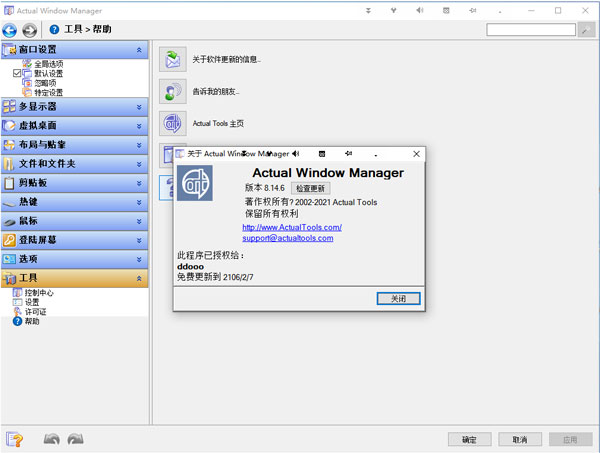The height and width of the screenshot is (453, 600).
Task: Click Actual Tools 主页 text link
Action: click(x=218, y=124)
